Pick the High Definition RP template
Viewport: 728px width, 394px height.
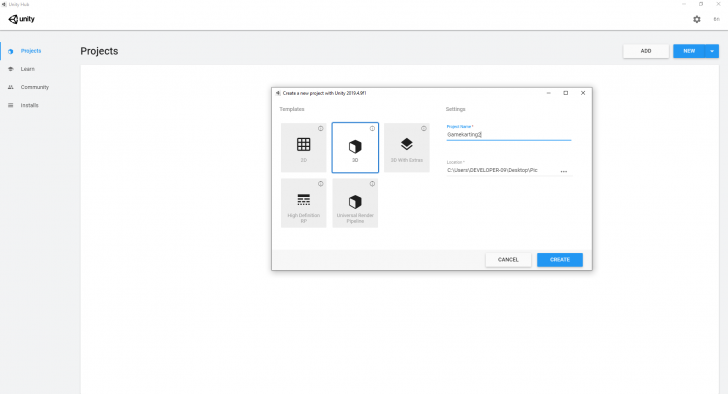pyautogui.click(x=304, y=203)
